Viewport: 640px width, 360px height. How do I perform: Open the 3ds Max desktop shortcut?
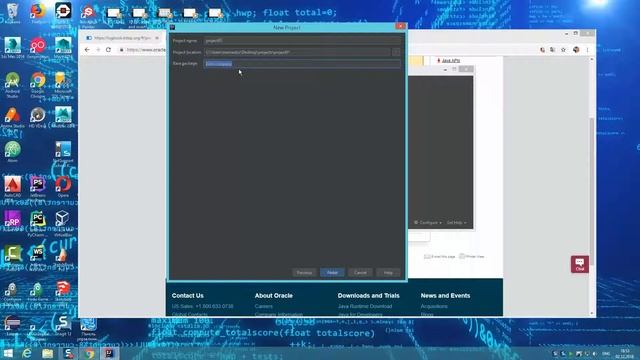(x=12, y=47)
